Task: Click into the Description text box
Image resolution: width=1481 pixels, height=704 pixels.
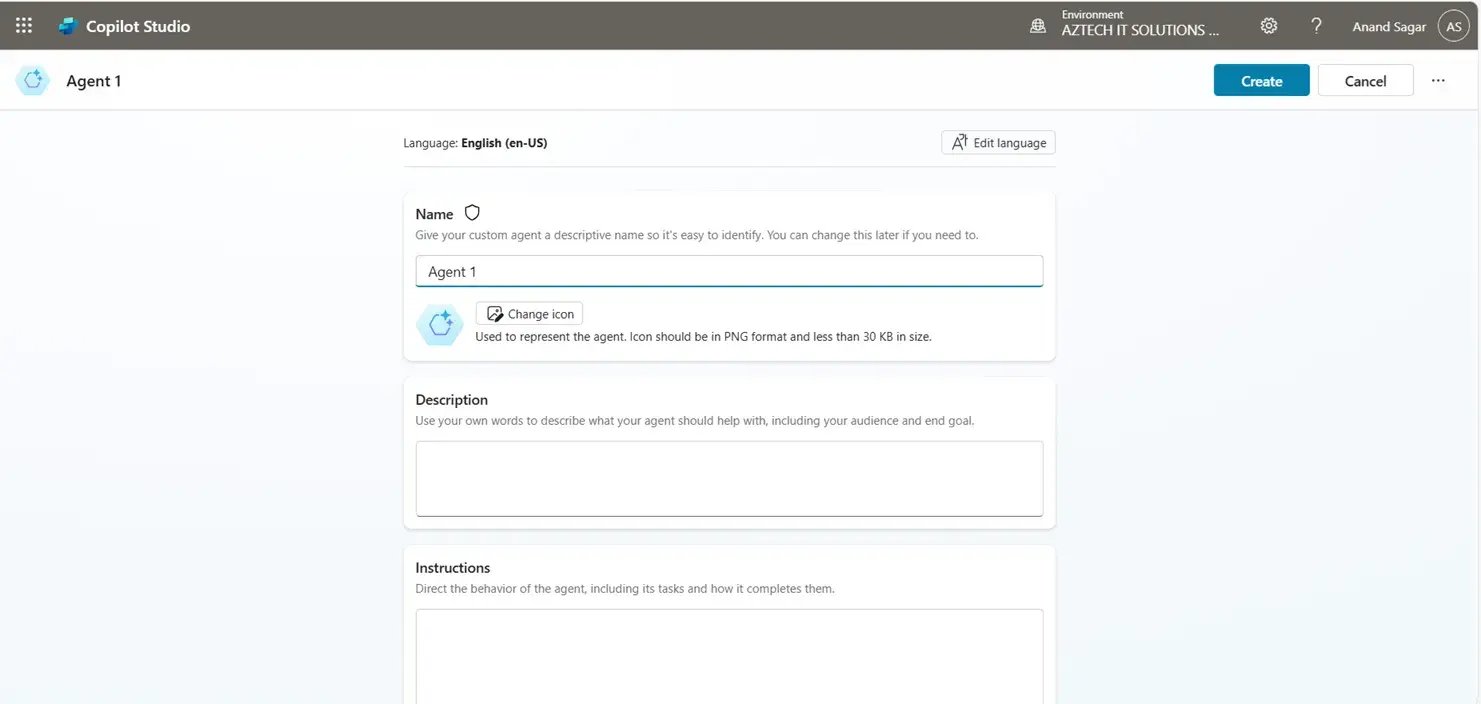Action: pos(729,478)
